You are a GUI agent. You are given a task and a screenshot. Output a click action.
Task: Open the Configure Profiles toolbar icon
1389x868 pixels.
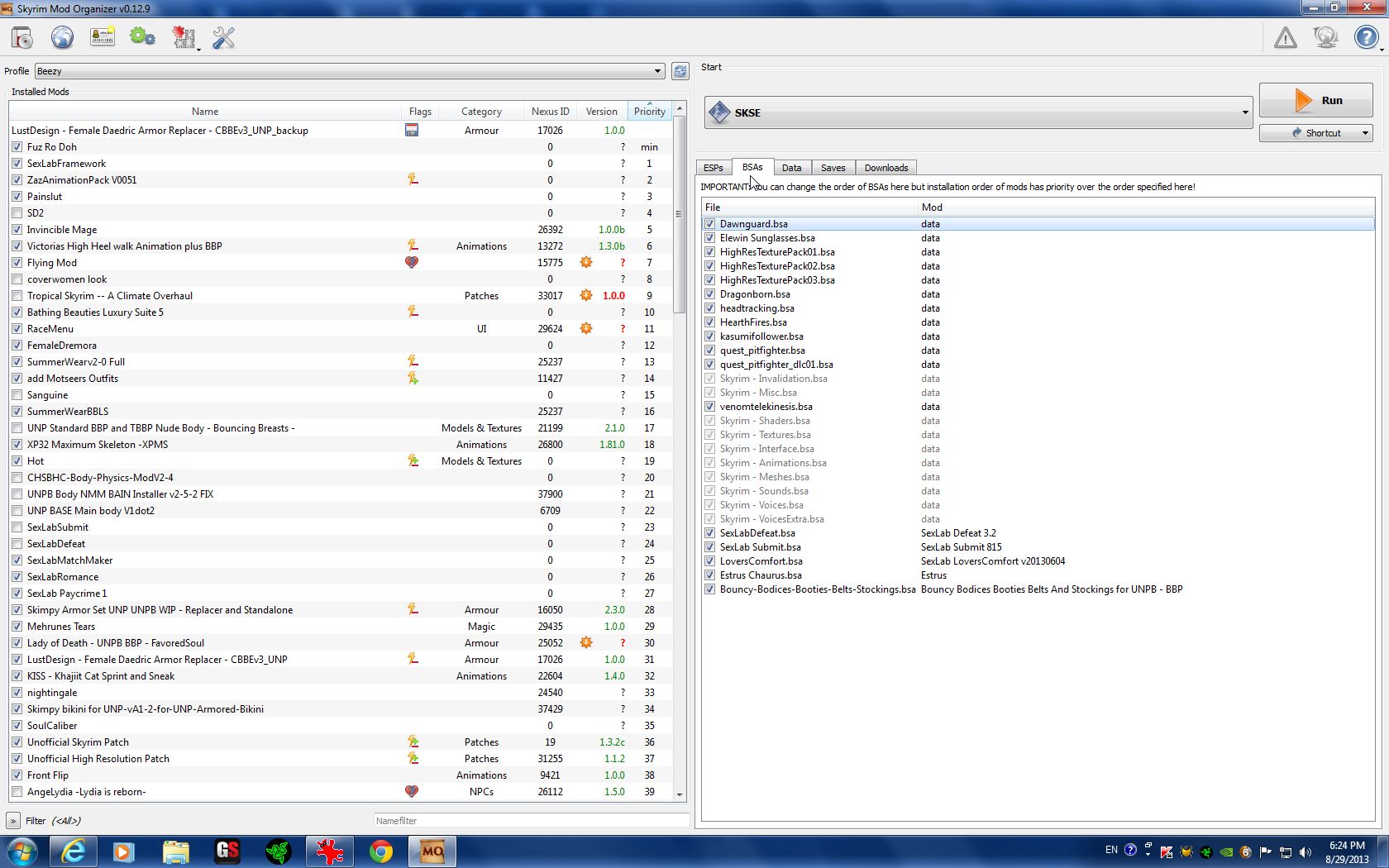(x=103, y=38)
